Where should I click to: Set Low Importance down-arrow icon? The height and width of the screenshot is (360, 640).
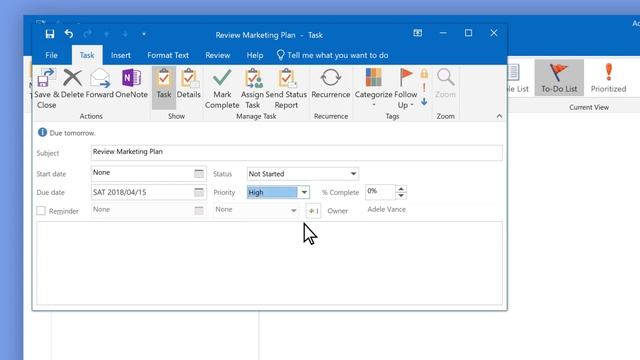coord(424,102)
